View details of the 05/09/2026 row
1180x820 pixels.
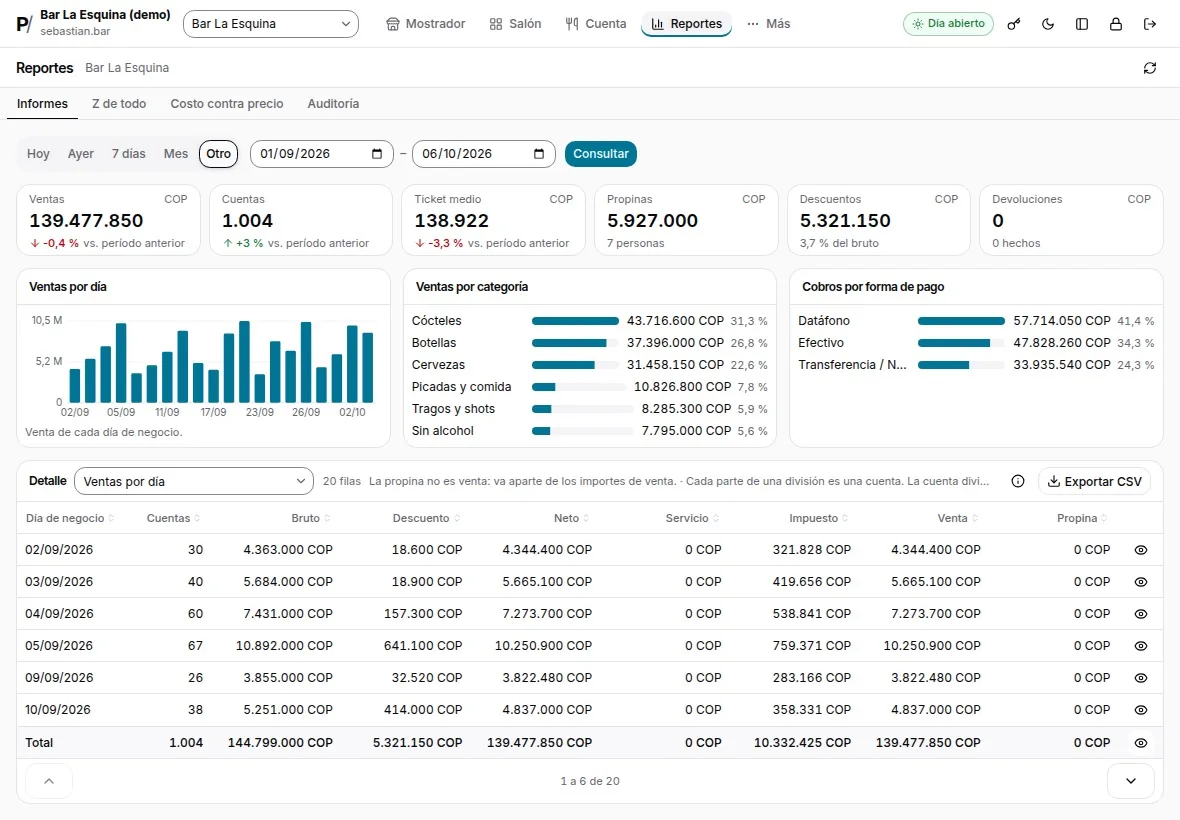pos(1141,645)
